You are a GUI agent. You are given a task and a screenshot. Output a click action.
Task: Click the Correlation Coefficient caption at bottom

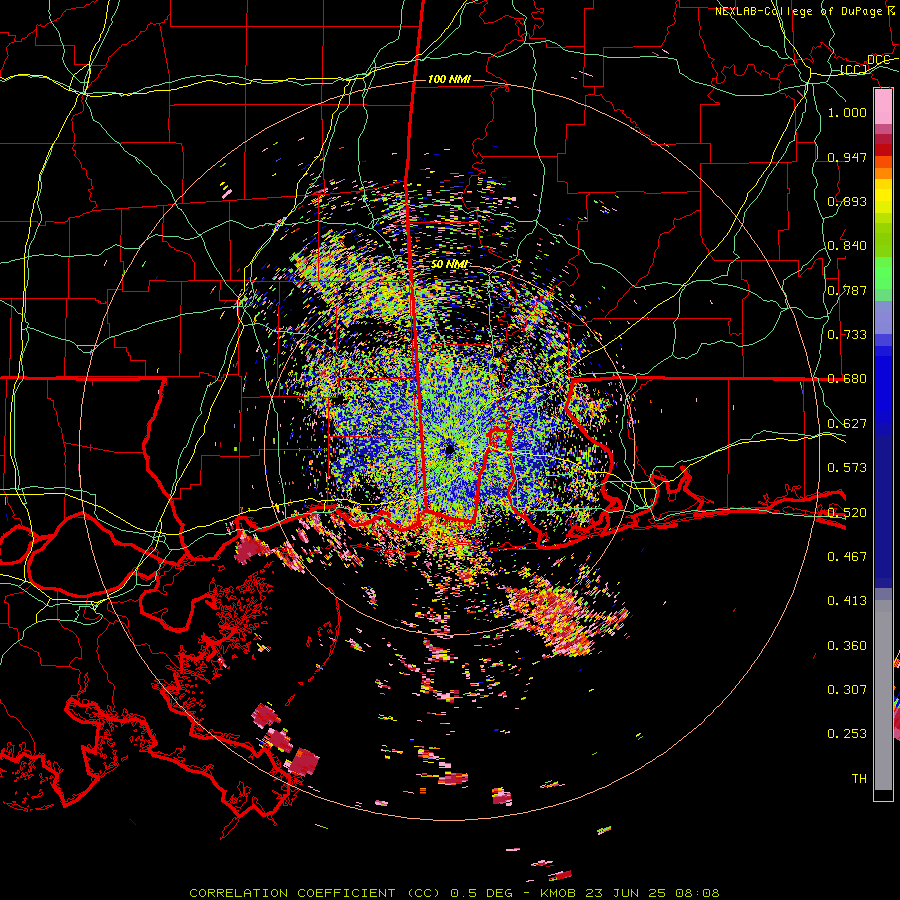click(454, 893)
